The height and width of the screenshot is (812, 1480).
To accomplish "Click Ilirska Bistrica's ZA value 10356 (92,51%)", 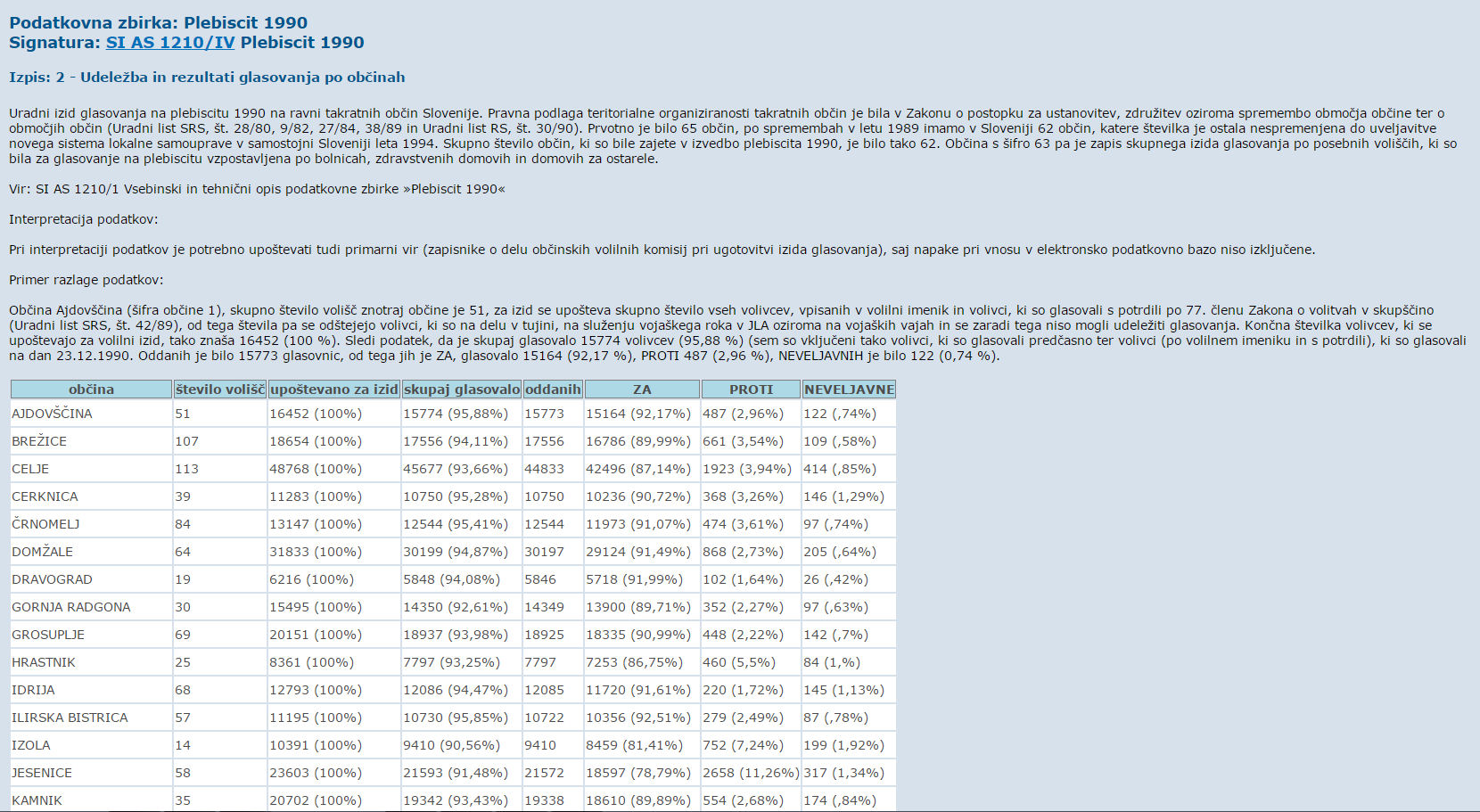I will (x=638, y=718).
